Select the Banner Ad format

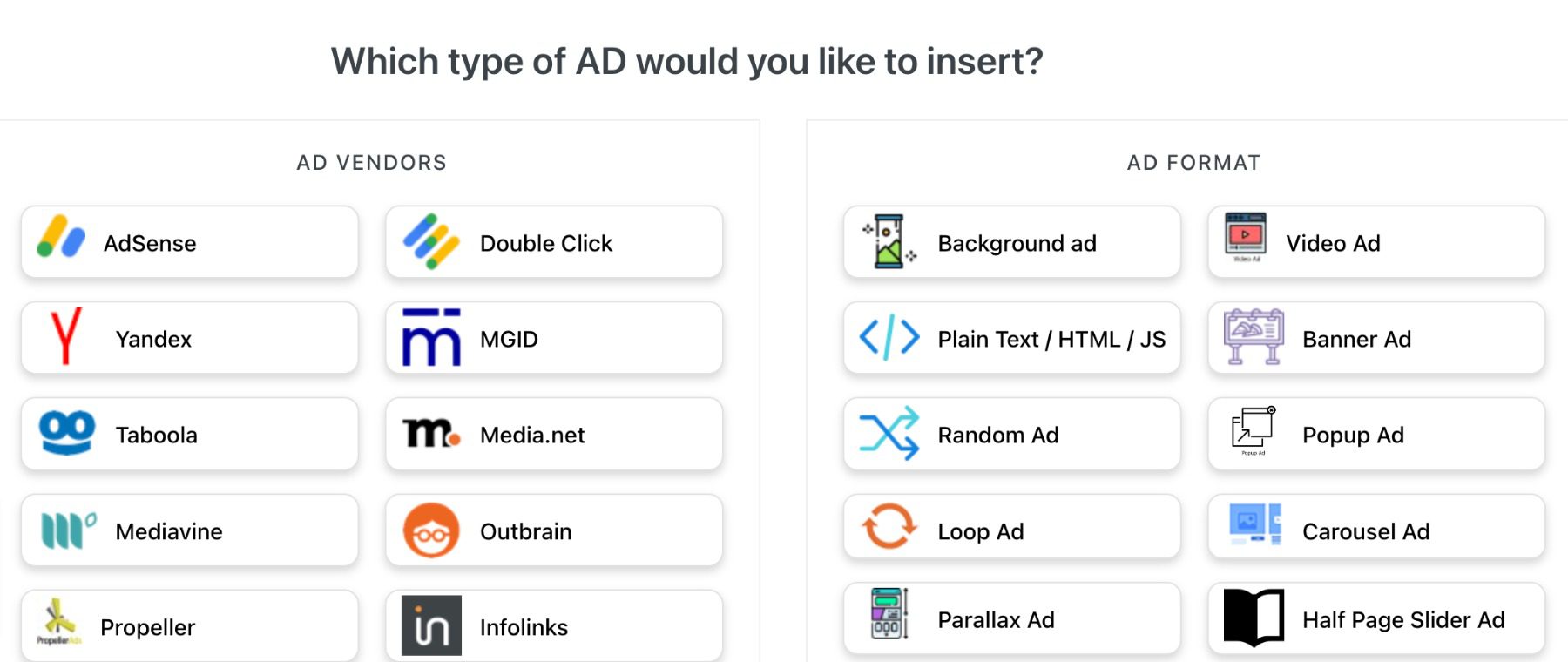pyautogui.click(x=1375, y=339)
